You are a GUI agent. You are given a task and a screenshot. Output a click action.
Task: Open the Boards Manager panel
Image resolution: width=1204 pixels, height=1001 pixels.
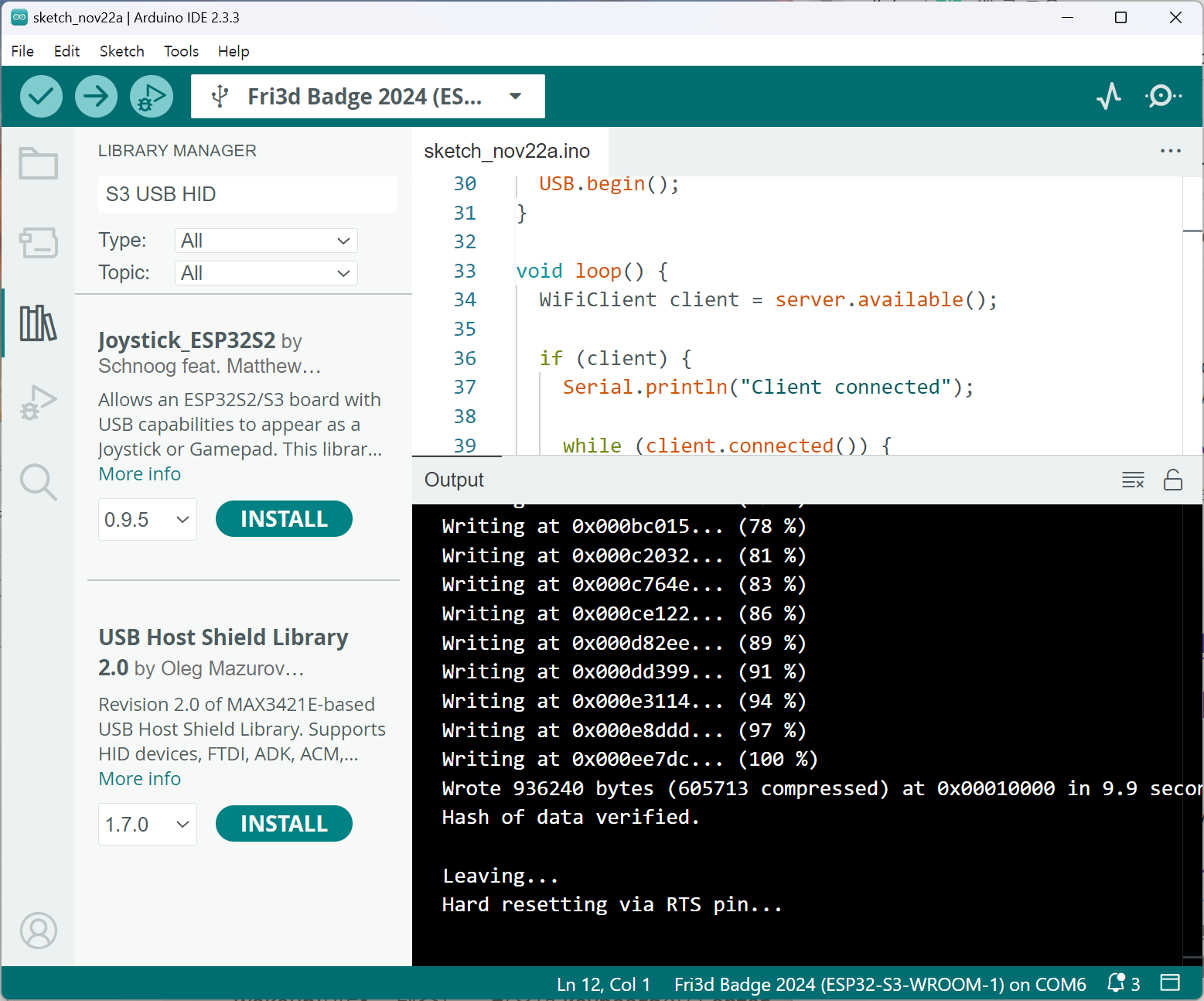pos(38,243)
